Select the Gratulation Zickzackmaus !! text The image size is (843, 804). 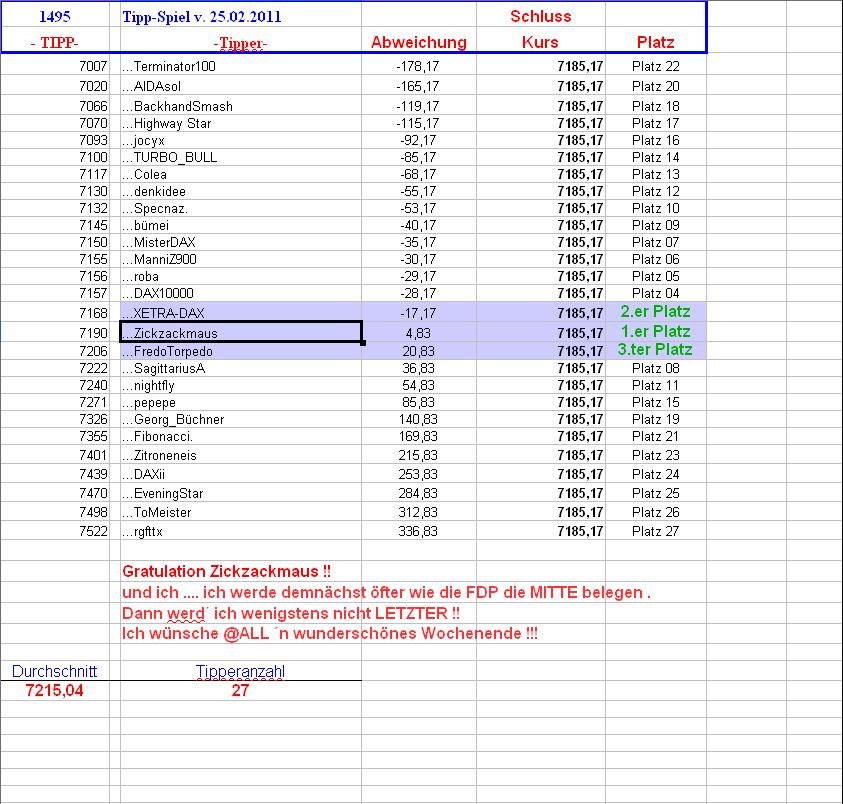point(226,571)
